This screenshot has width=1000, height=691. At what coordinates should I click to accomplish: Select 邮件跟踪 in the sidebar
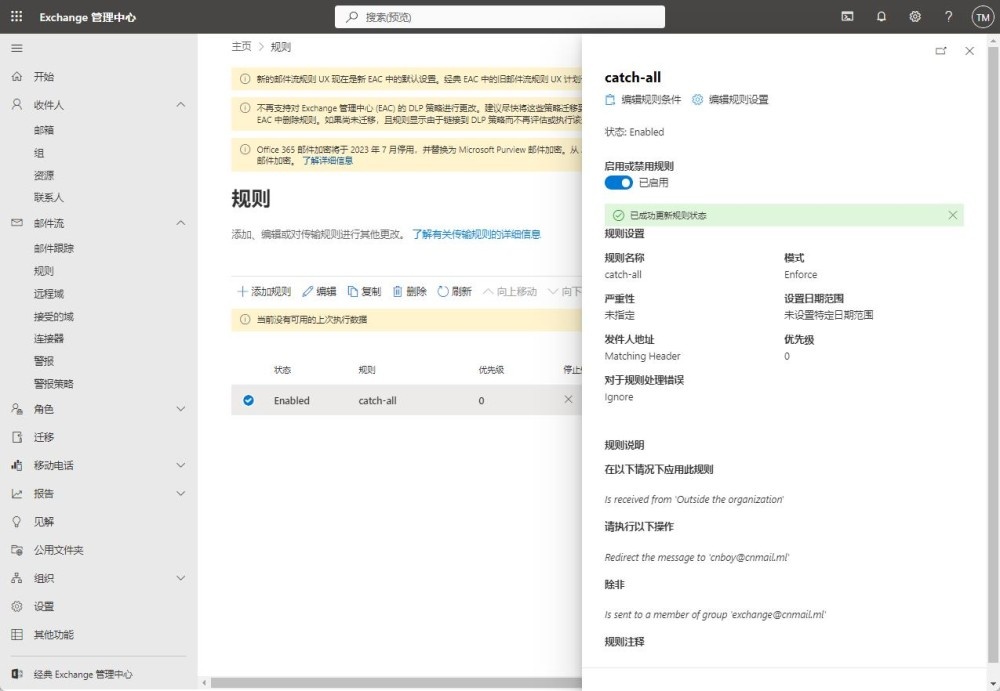[54, 248]
